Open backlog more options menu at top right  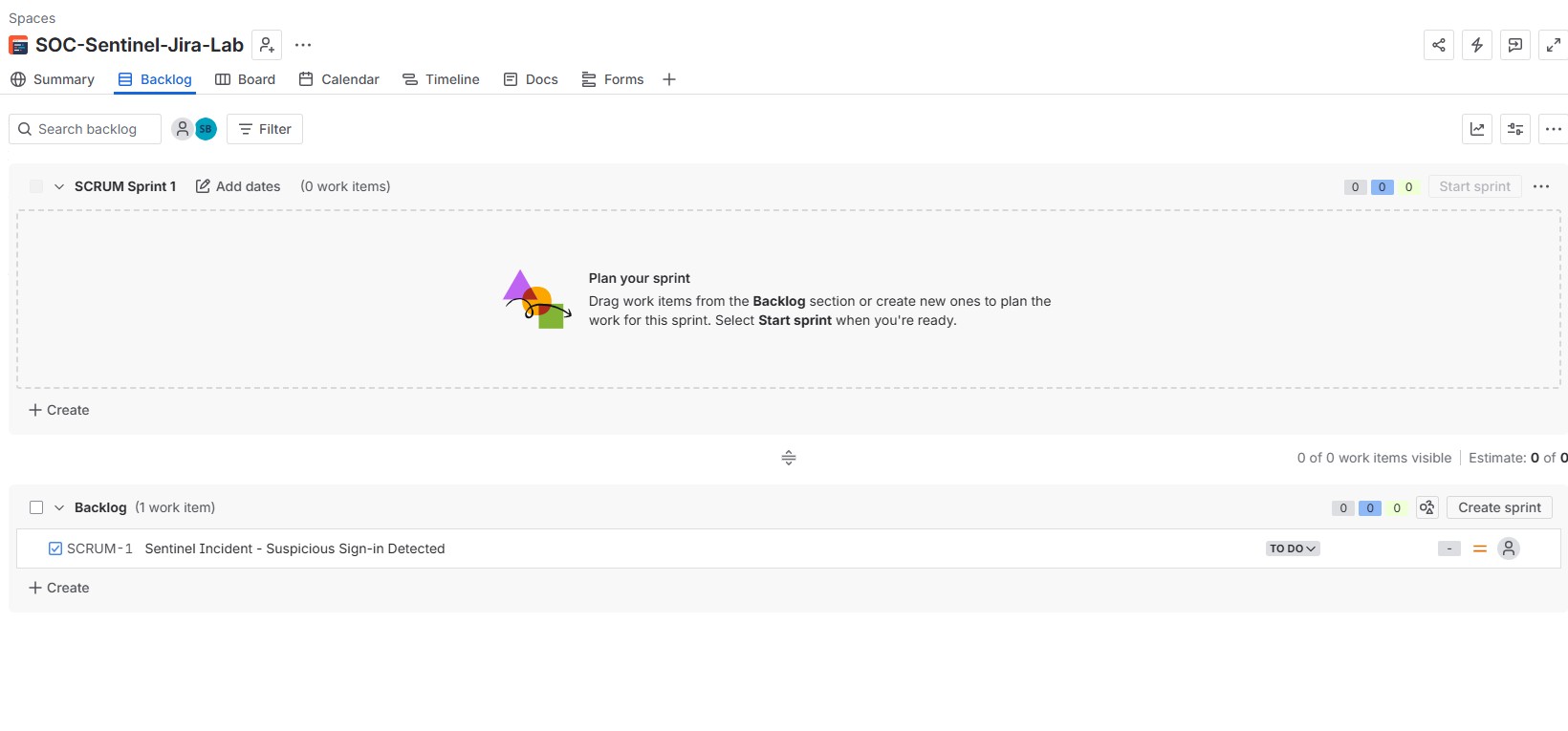click(1554, 129)
